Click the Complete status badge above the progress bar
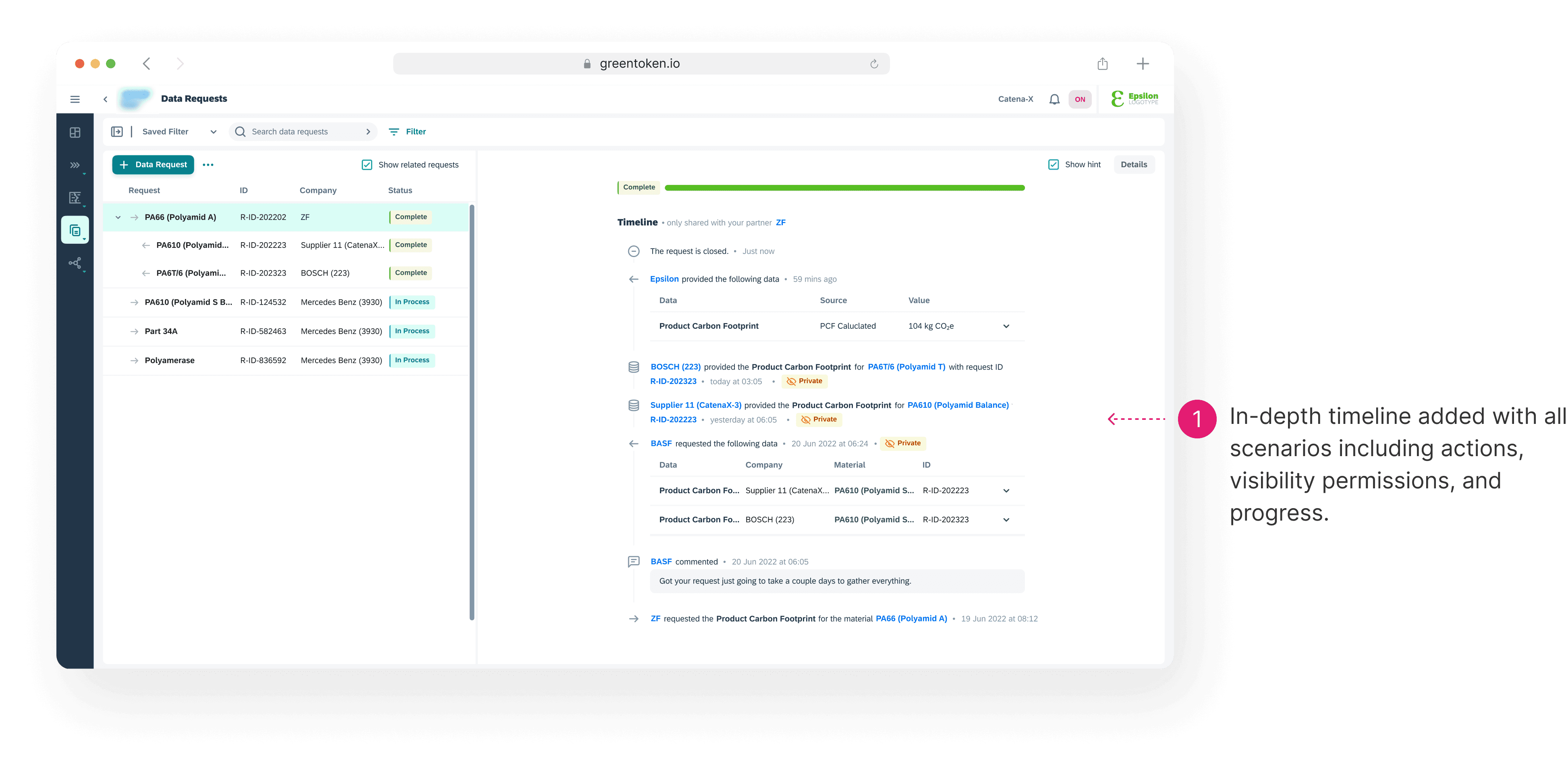The image size is (1568, 768). 638,187
